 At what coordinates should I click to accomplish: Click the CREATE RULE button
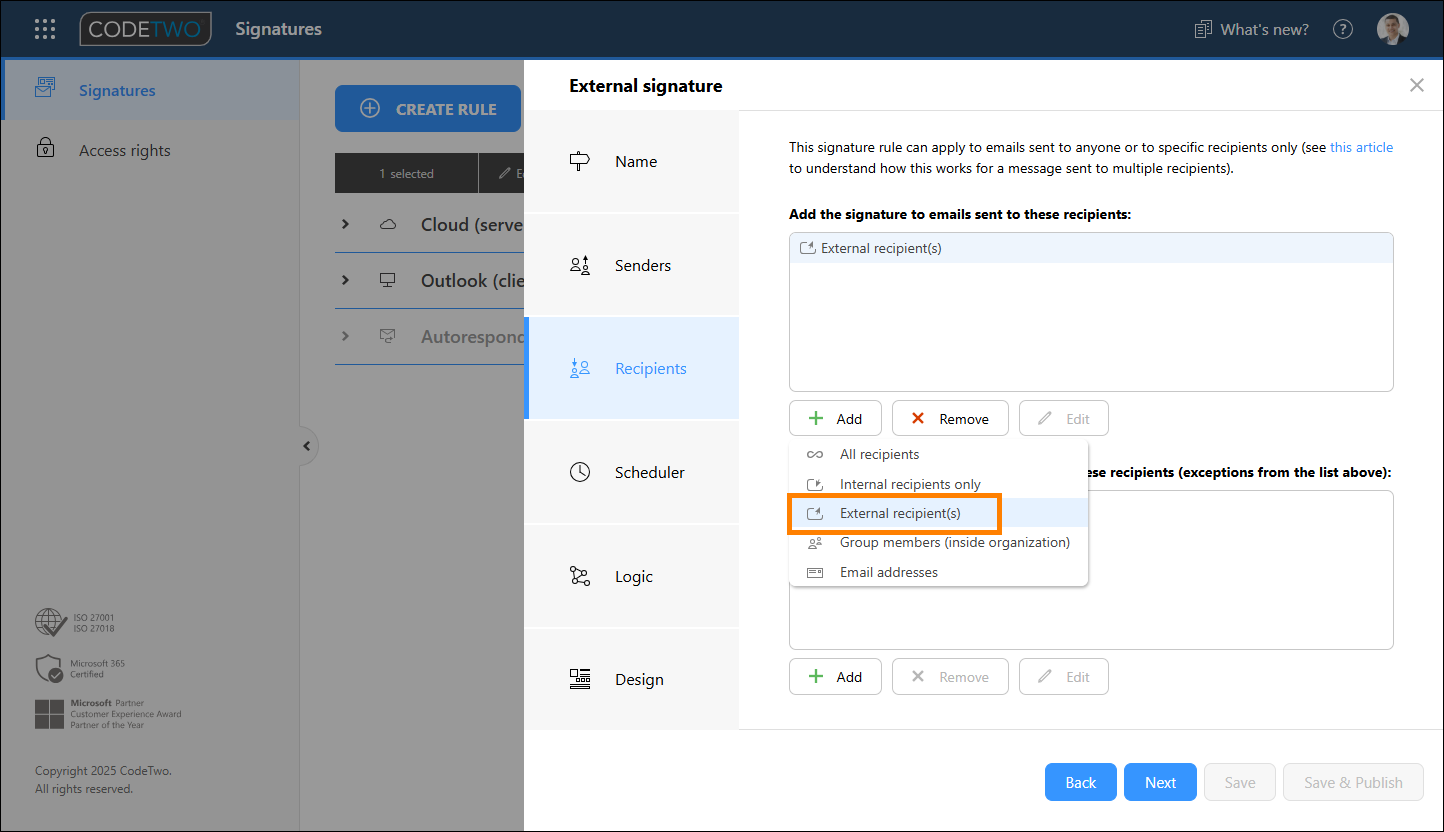(428, 109)
